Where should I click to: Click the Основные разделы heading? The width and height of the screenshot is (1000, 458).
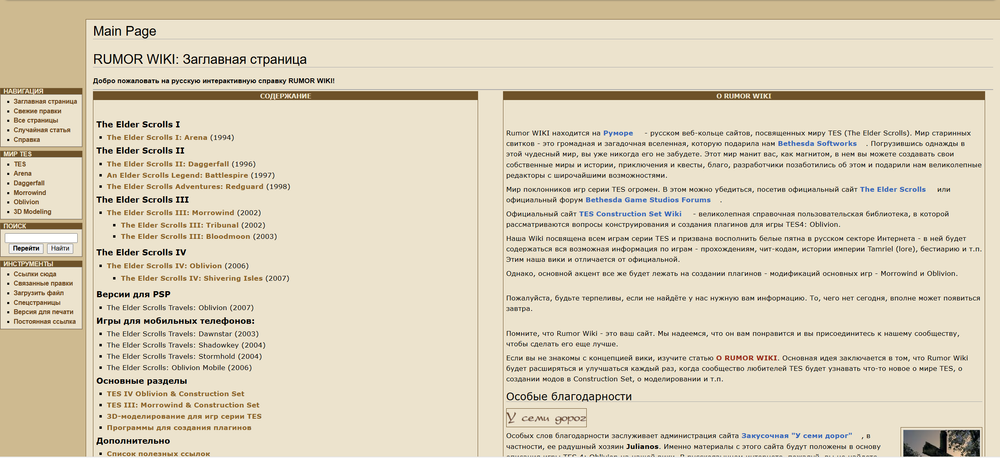coord(142,381)
